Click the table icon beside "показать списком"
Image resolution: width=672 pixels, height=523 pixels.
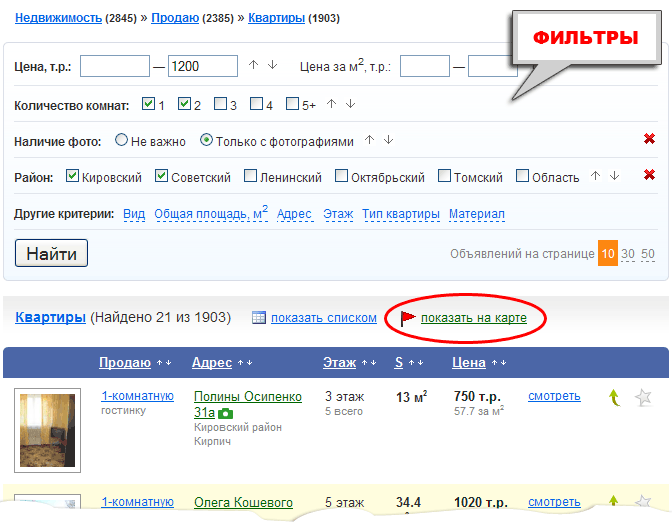tap(258, 318)
